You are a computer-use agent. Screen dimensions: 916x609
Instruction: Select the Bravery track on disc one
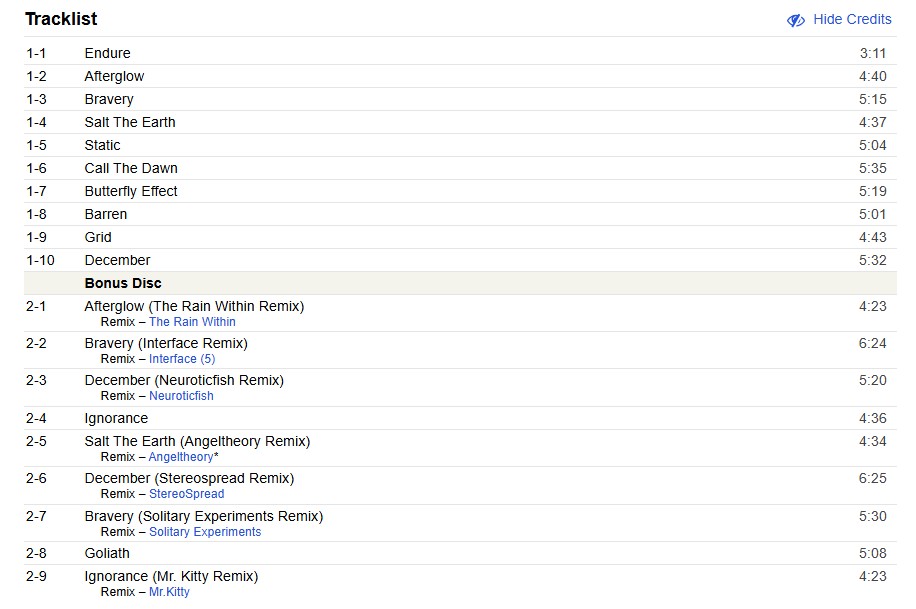pos(108,99)
